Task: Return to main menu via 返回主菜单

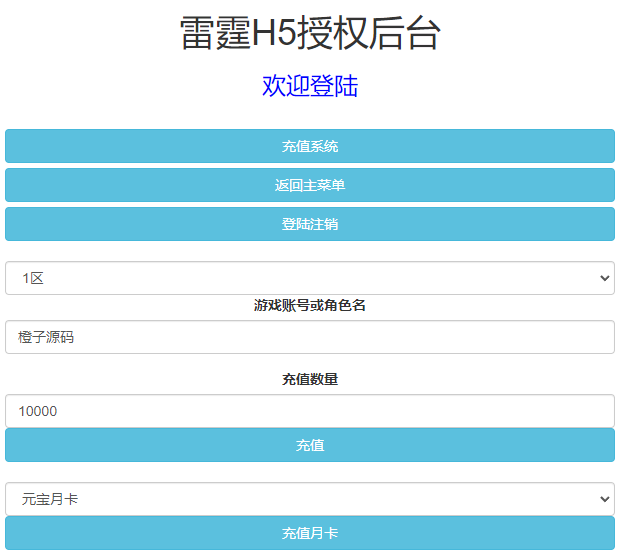Action: point(310,185)
